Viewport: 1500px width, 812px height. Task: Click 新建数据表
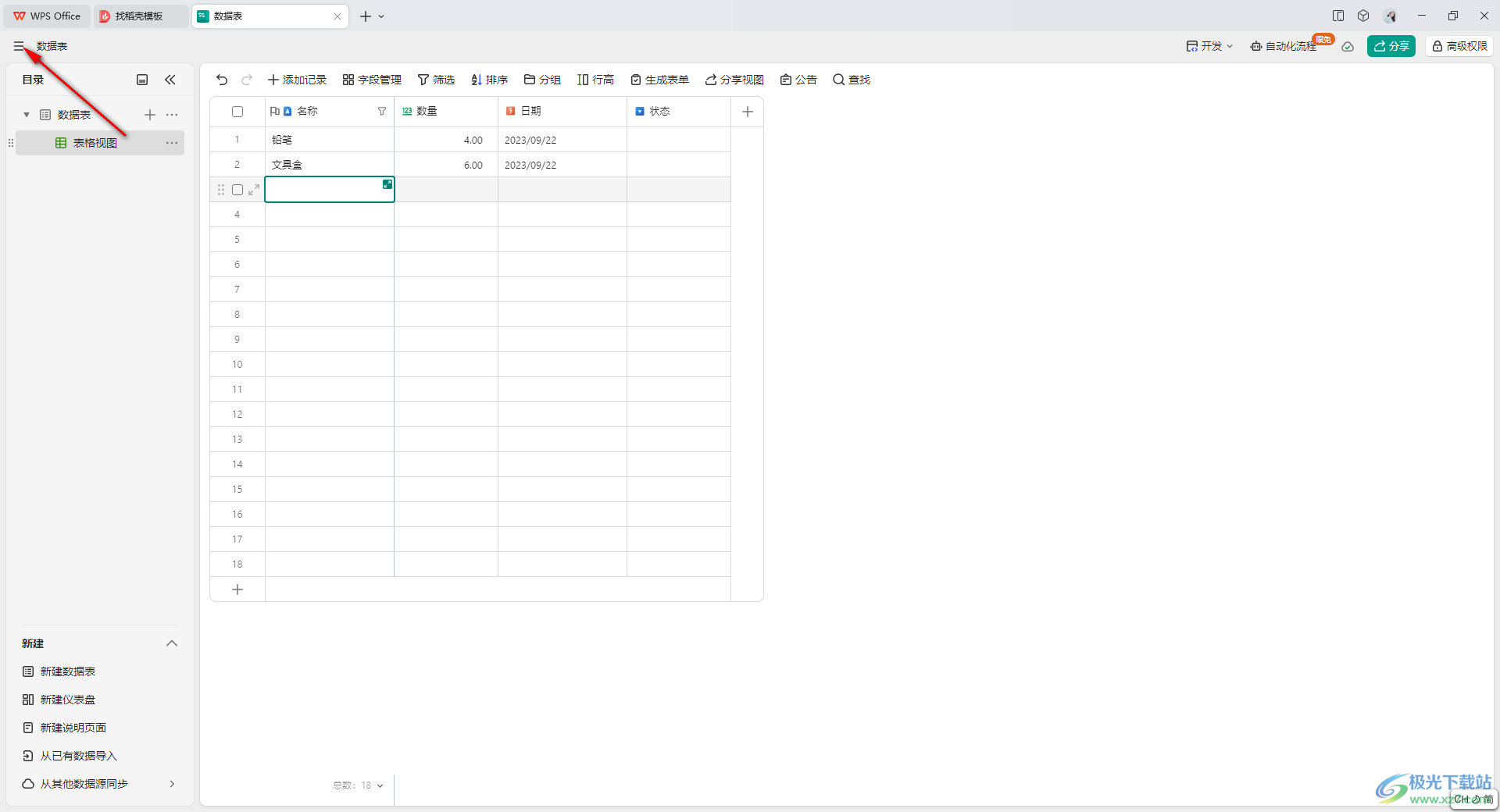(59, 671)
